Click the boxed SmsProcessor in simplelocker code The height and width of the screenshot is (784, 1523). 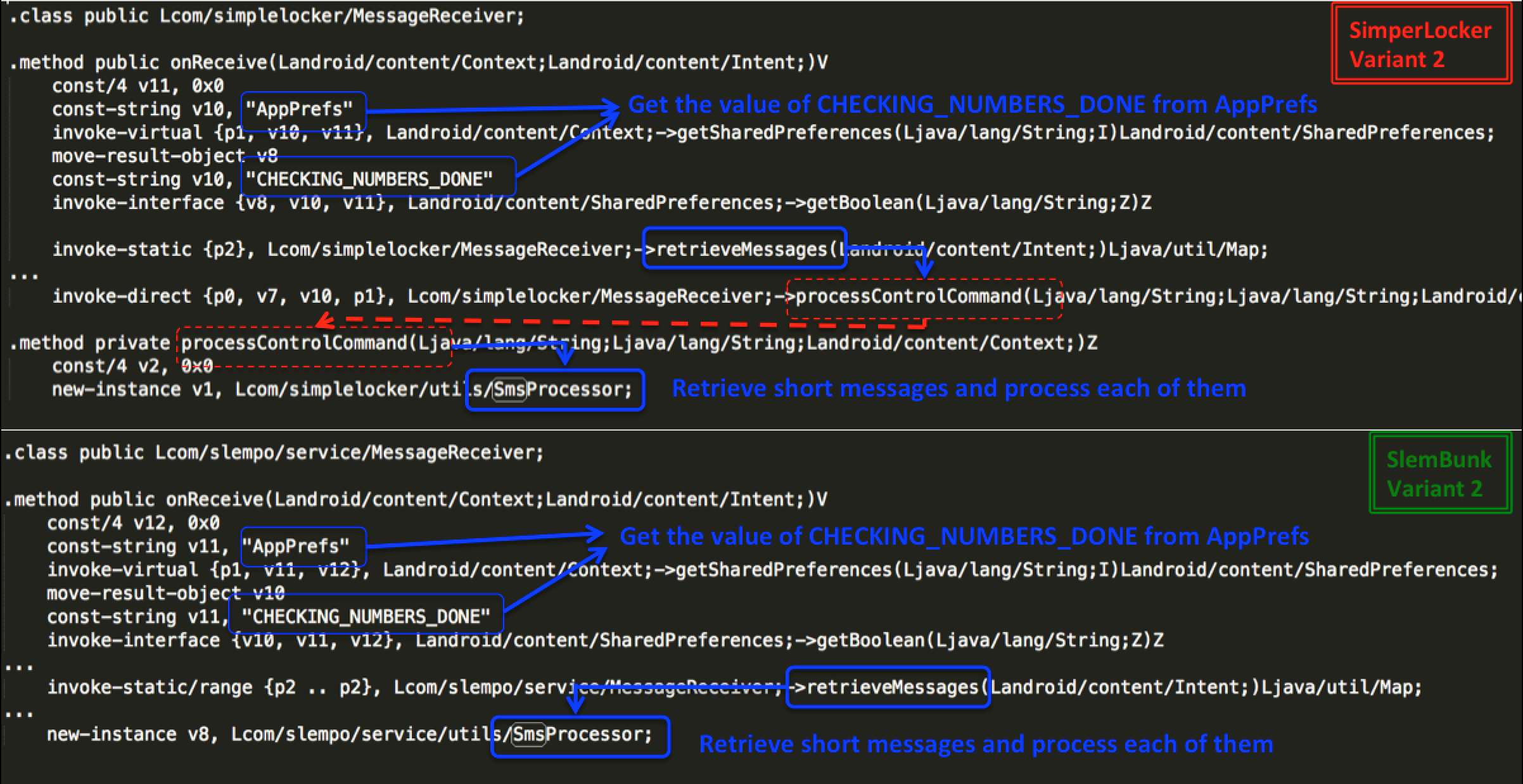(x=555, y=390)
